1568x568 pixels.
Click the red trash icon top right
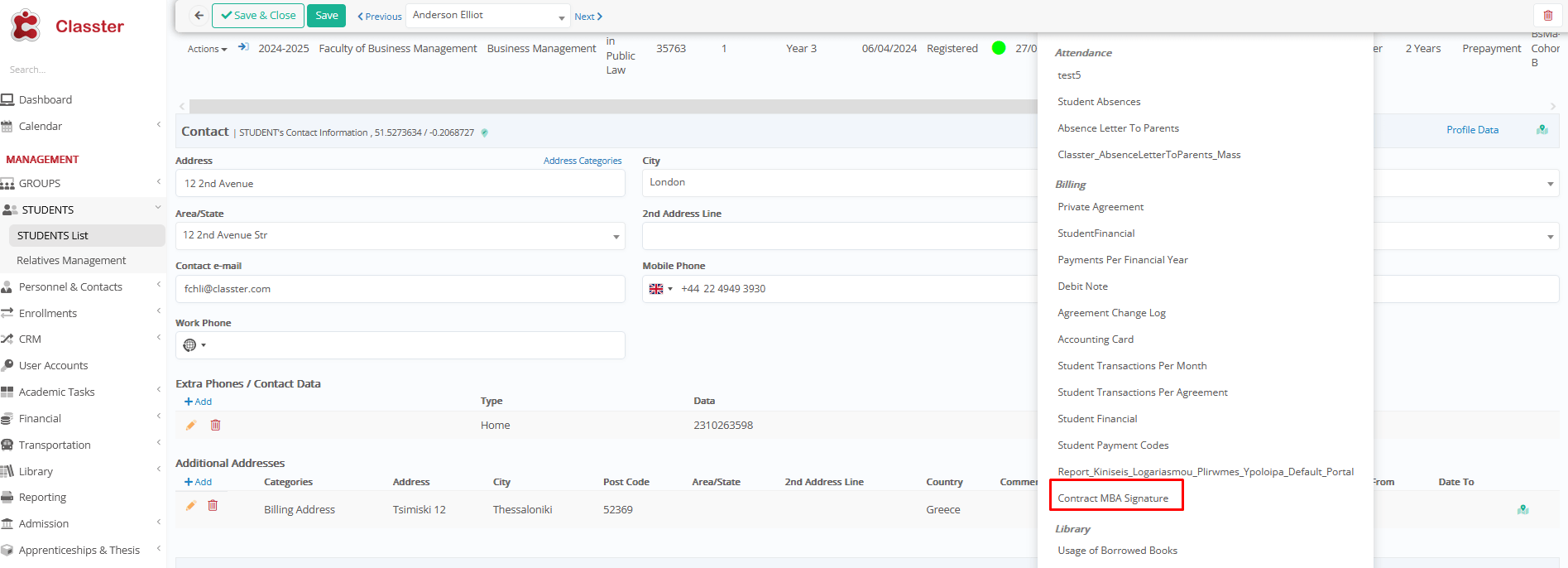(x=1547, y=16)
